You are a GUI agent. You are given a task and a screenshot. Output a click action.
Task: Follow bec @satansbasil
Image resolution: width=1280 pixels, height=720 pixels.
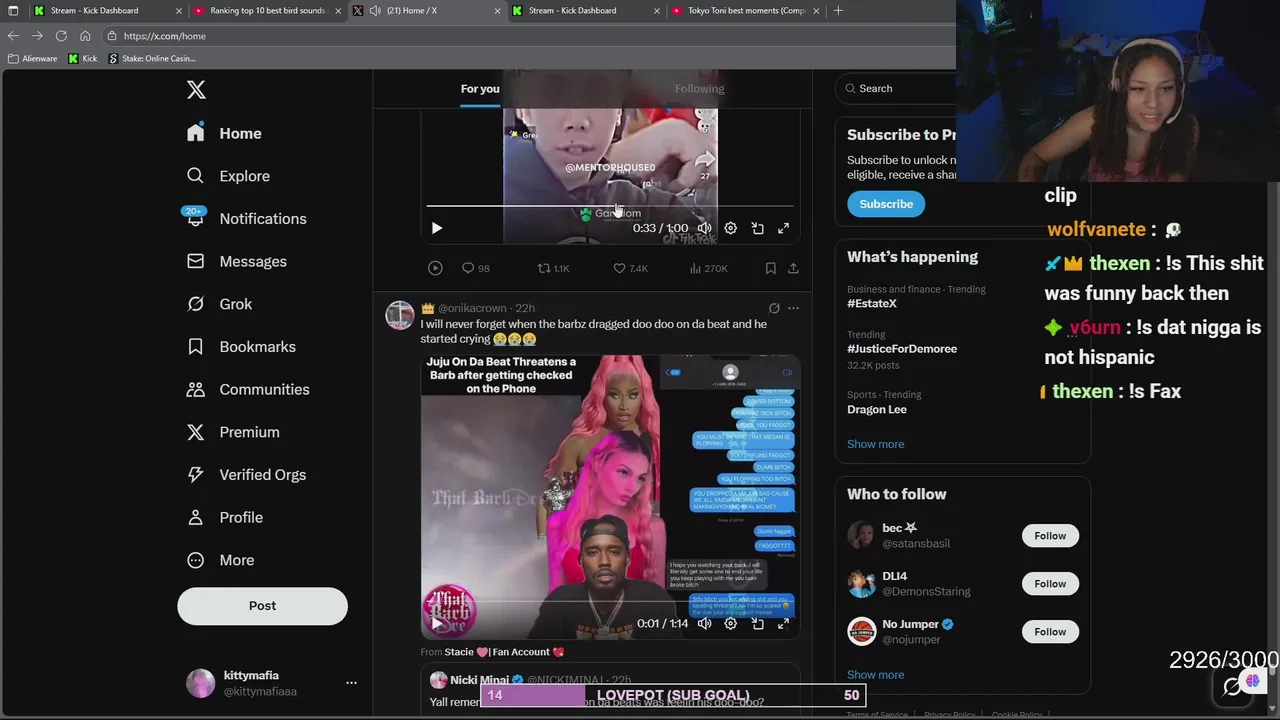1050,536
